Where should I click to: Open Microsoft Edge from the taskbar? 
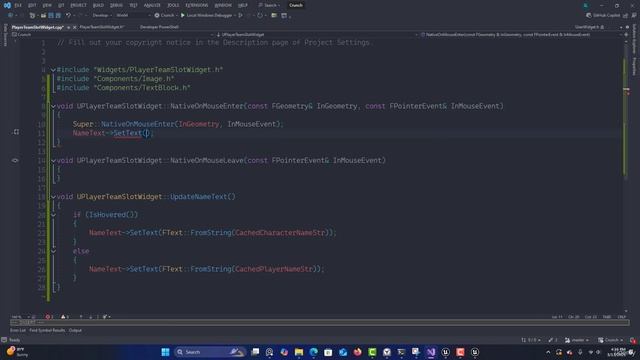coord(313,352)
